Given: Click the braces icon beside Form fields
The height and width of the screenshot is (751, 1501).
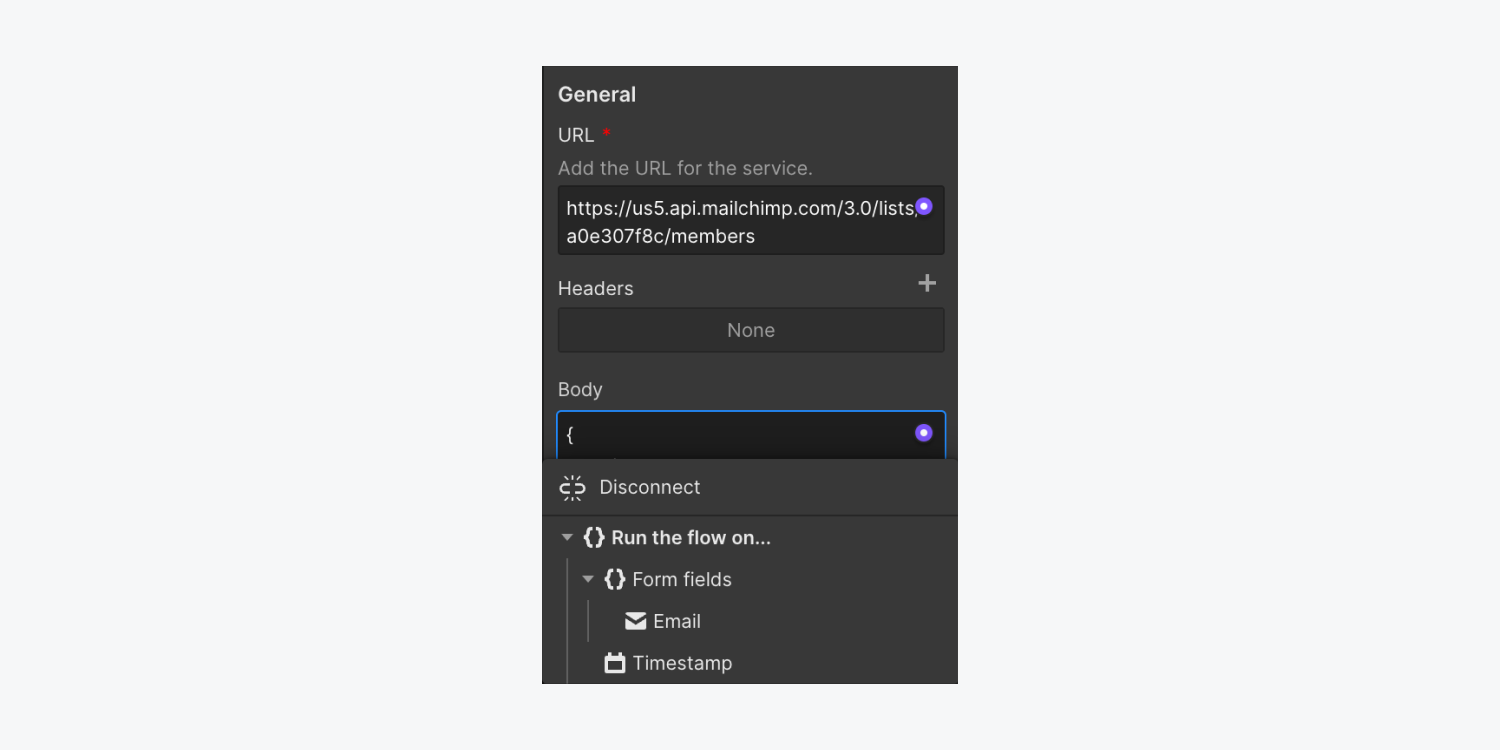Looking at the screenshot, I should tap(615, 580).
